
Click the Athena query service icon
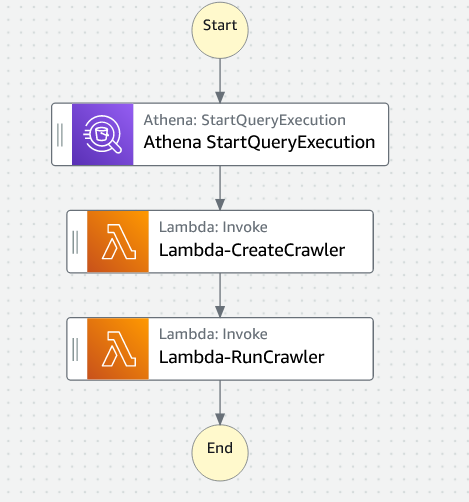pyautogui.click(x=103, y=134)
